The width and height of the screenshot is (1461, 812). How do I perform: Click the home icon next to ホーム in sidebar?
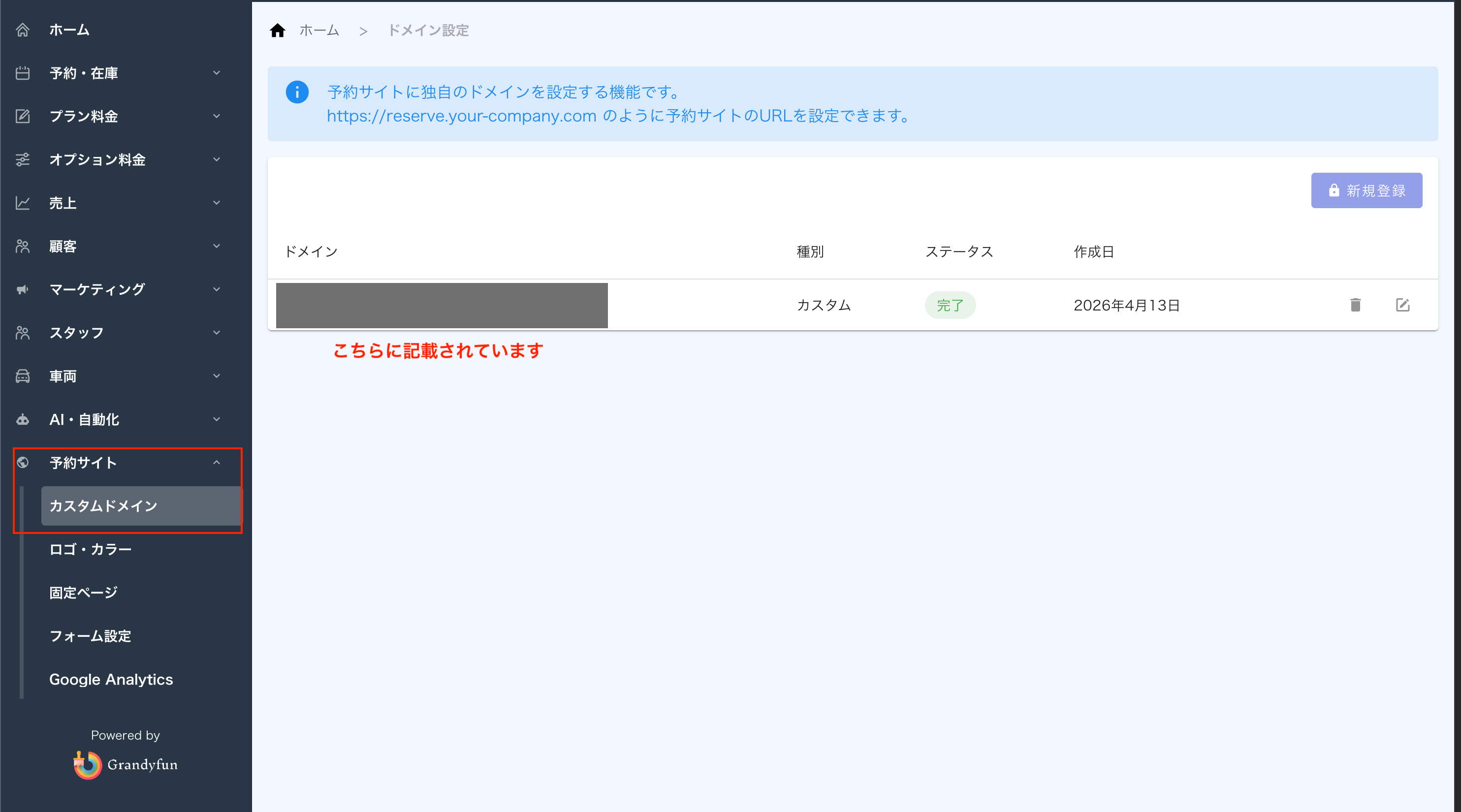pos(23,30)
